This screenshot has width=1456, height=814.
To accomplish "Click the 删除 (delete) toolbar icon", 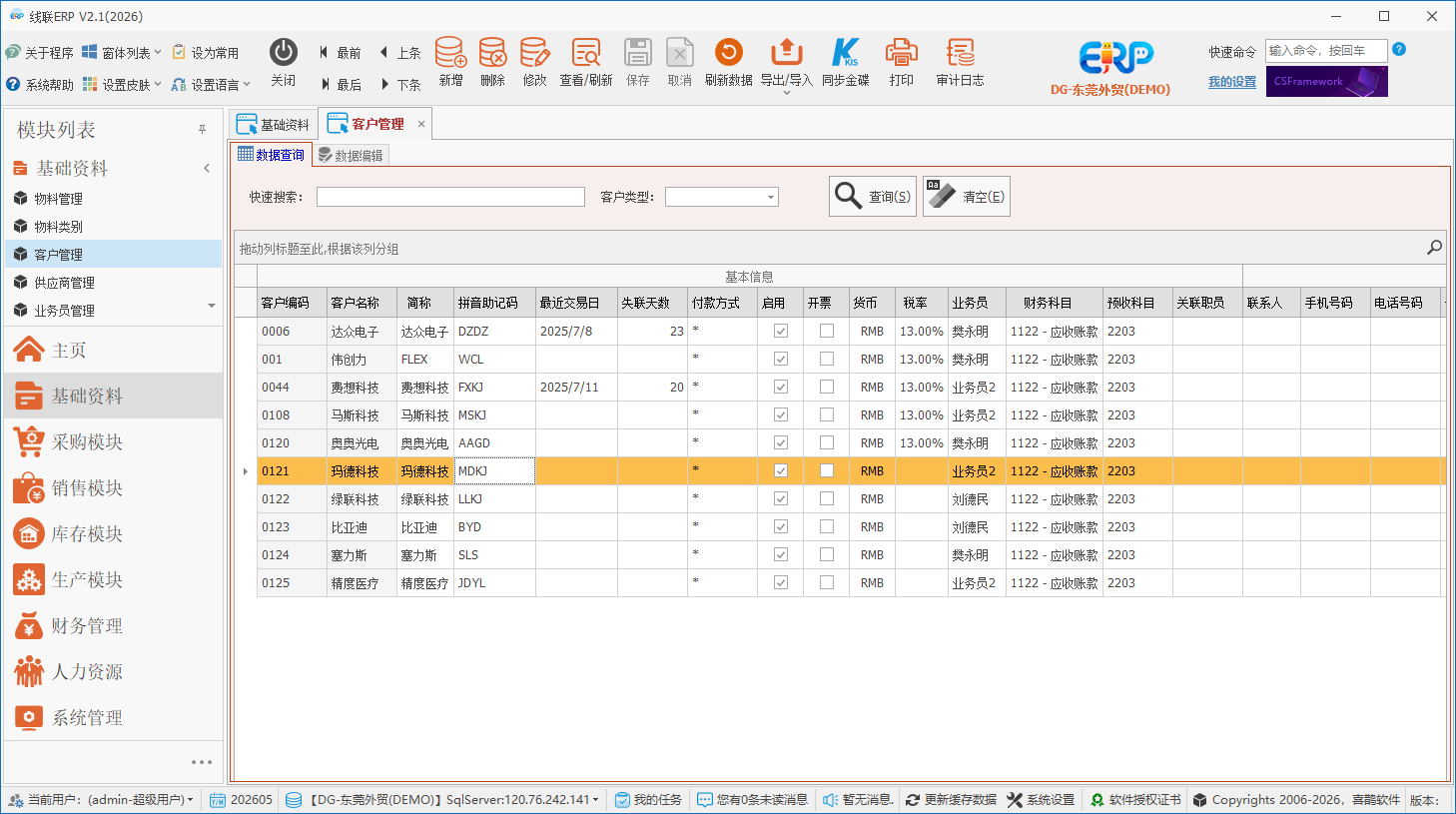I will click(492, 62).
